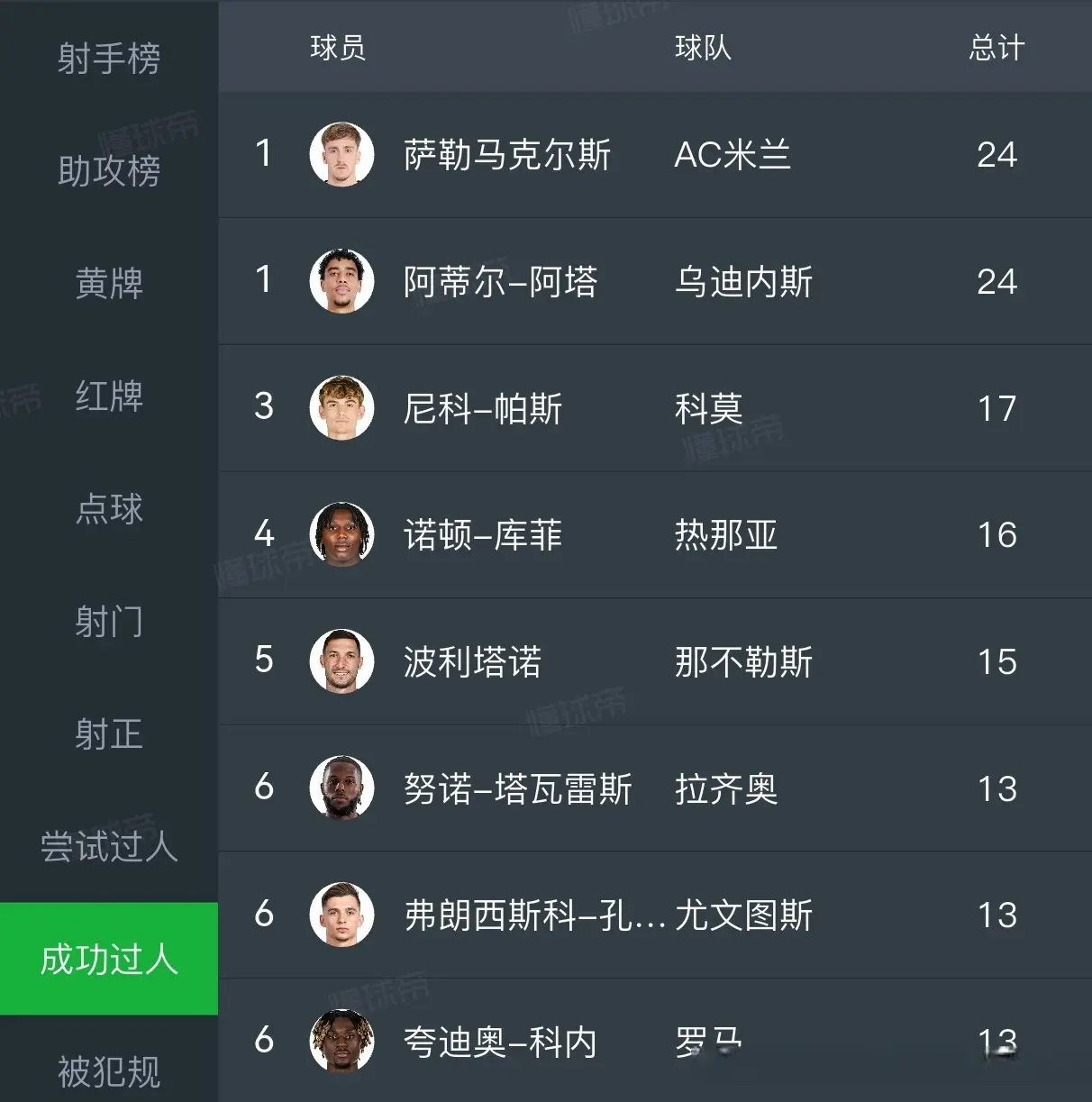Select the 尝试过人 dribble attempts tab
Screen dimensions: 1092x1102
pyautogui.click(x=109, y=846)
